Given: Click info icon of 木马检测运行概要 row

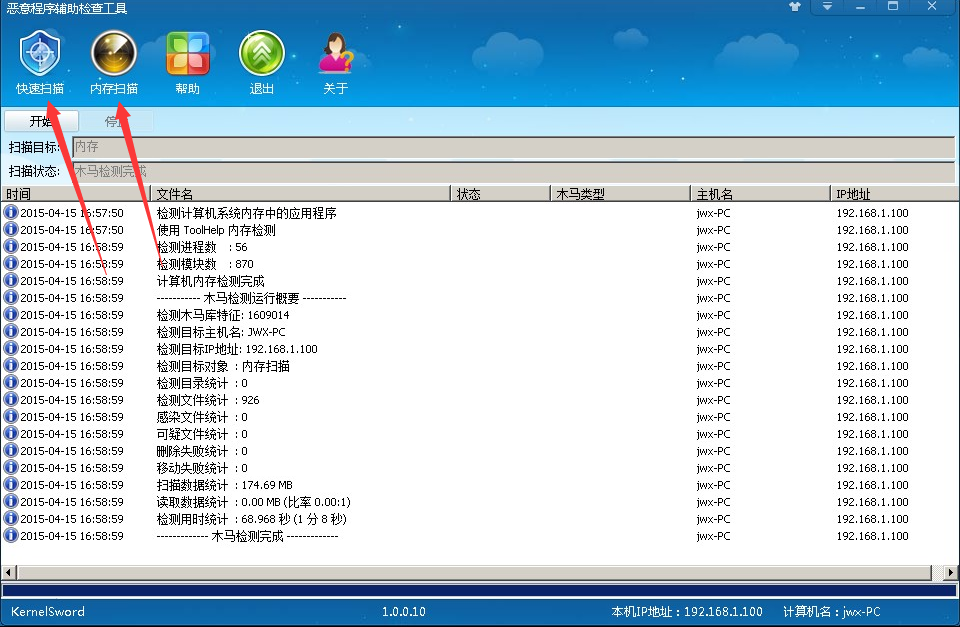Looking at the screenshot, I should coord(10,298).
